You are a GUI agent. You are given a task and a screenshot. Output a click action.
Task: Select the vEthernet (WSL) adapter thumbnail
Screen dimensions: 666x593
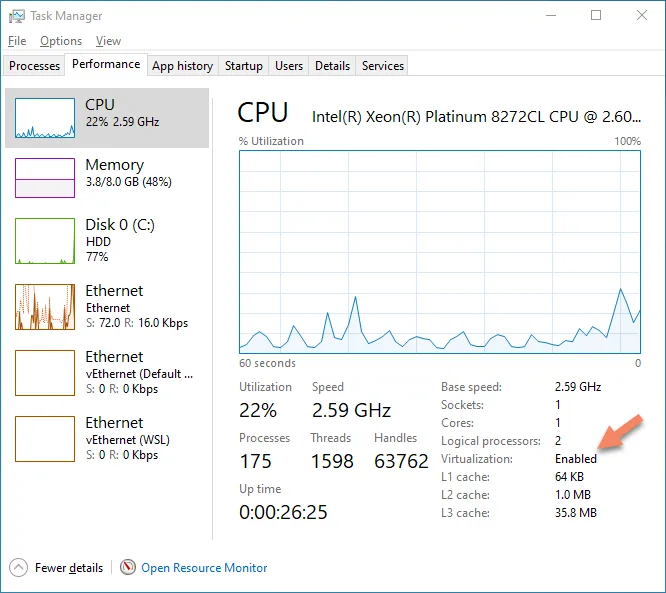pyautogui.click(x=45, y=438)
